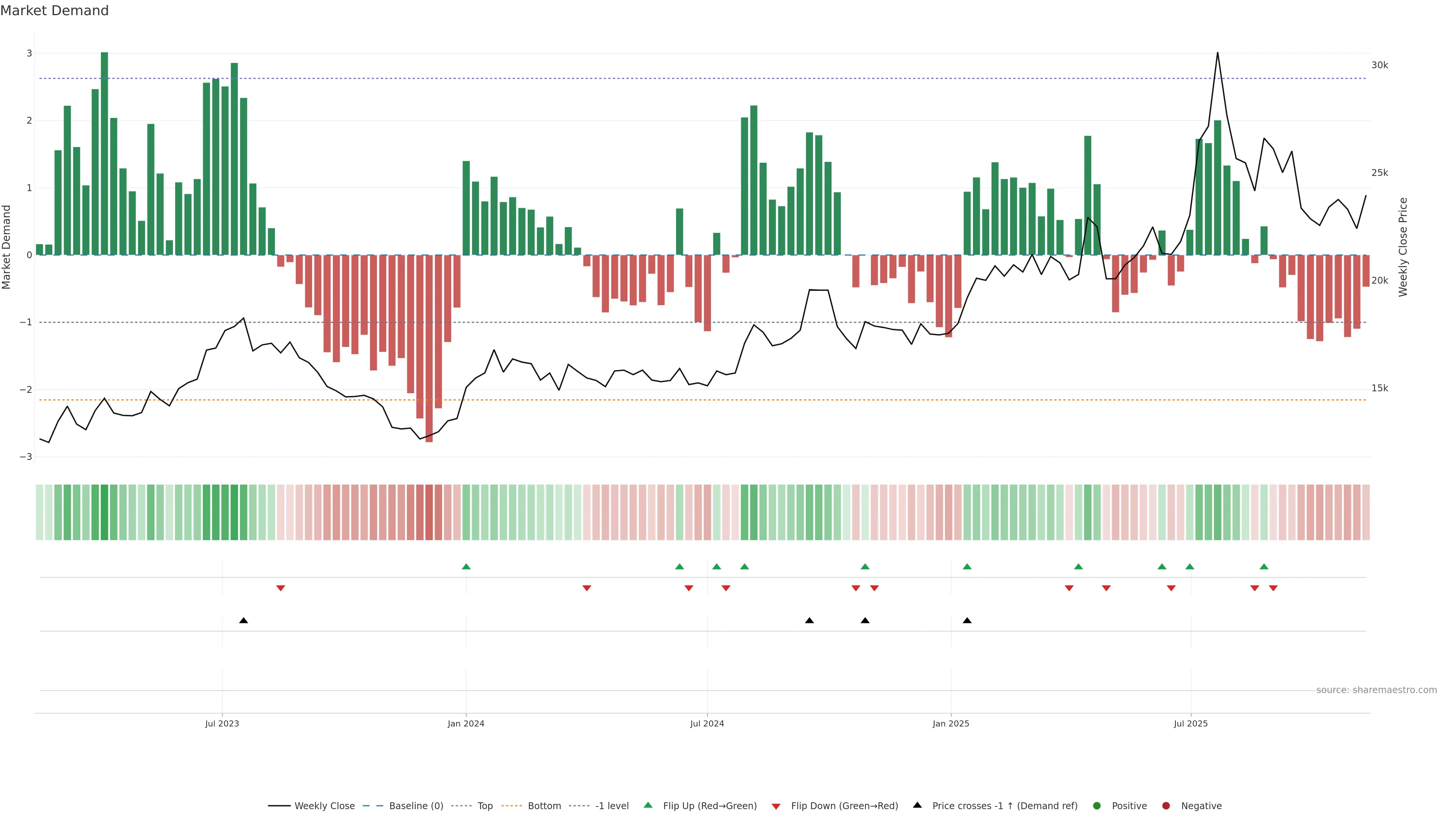Click the green flip-up triangle at Jan 2024

[x=466, y=566]
